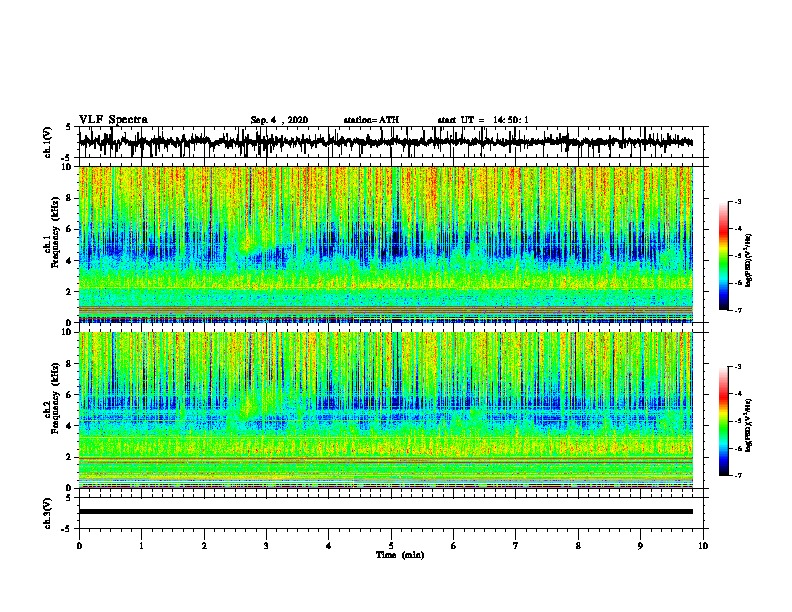Select the 'Sep. 4 , 2020' date label
Screen dimensions: 792x612
point(279,120)
